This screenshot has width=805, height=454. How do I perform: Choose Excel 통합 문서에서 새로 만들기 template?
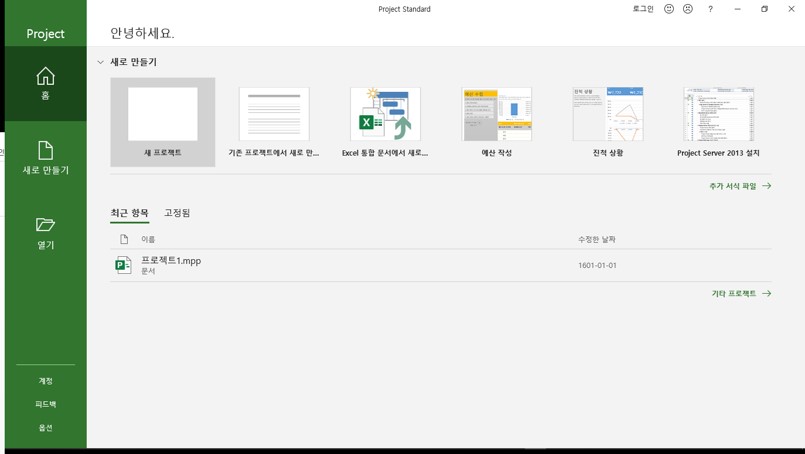[385, 122]
